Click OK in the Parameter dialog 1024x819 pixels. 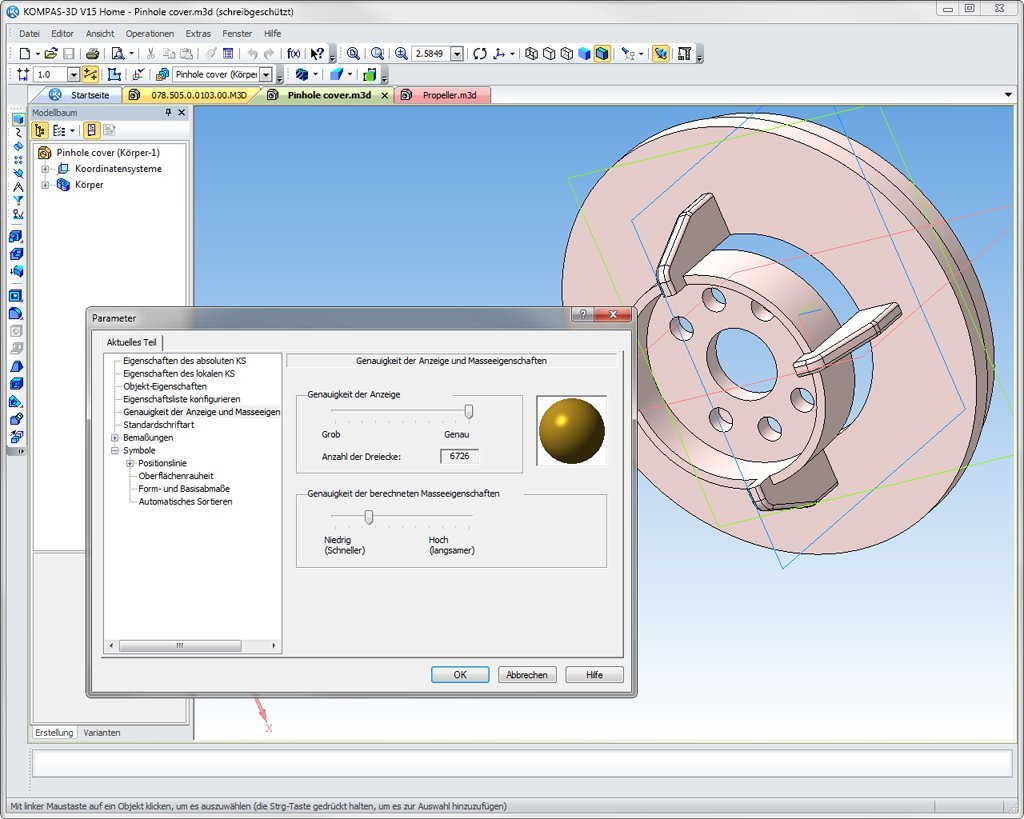coord(460,675)
